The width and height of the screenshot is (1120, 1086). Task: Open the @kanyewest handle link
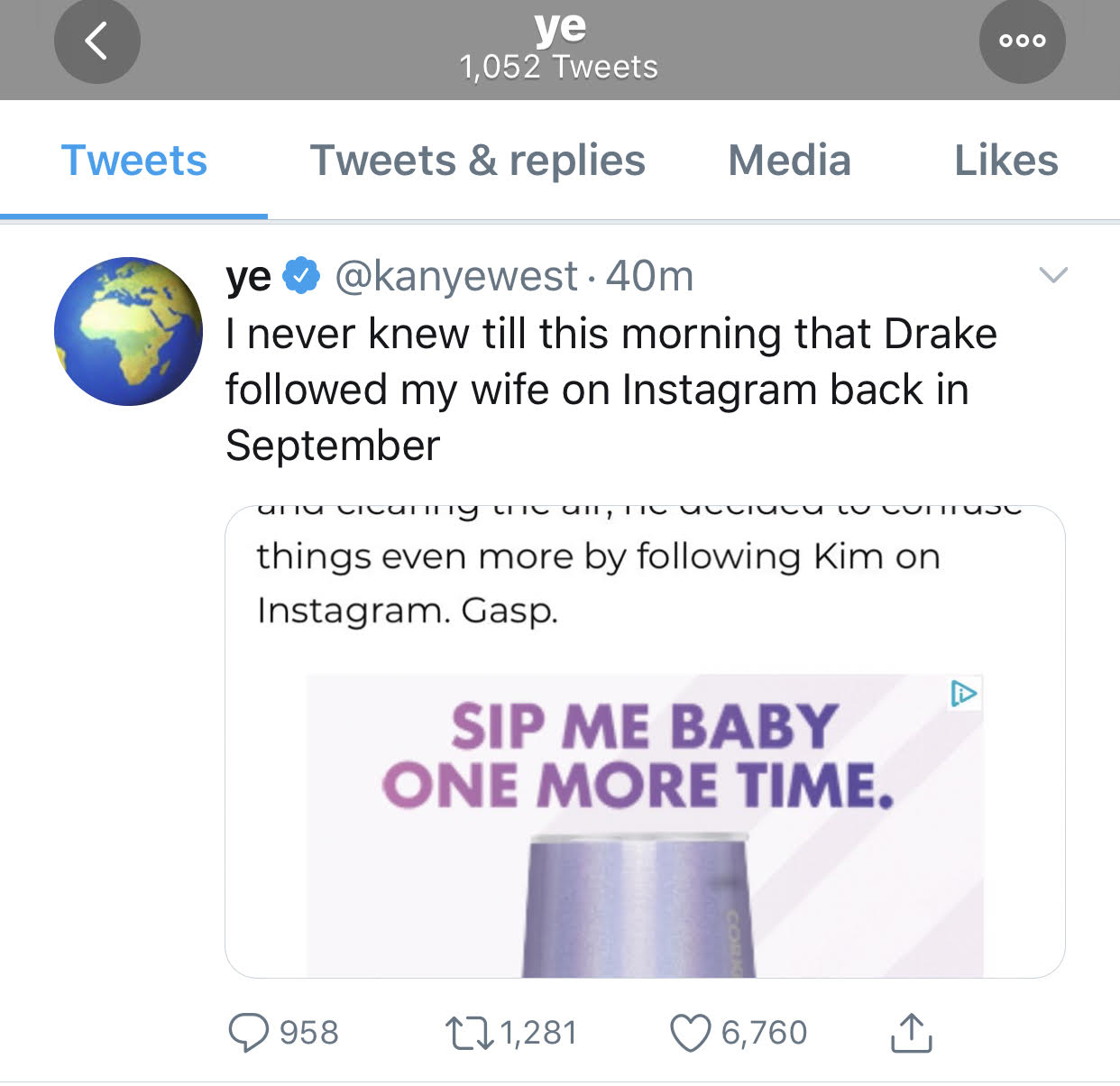[x=456, y=276]
